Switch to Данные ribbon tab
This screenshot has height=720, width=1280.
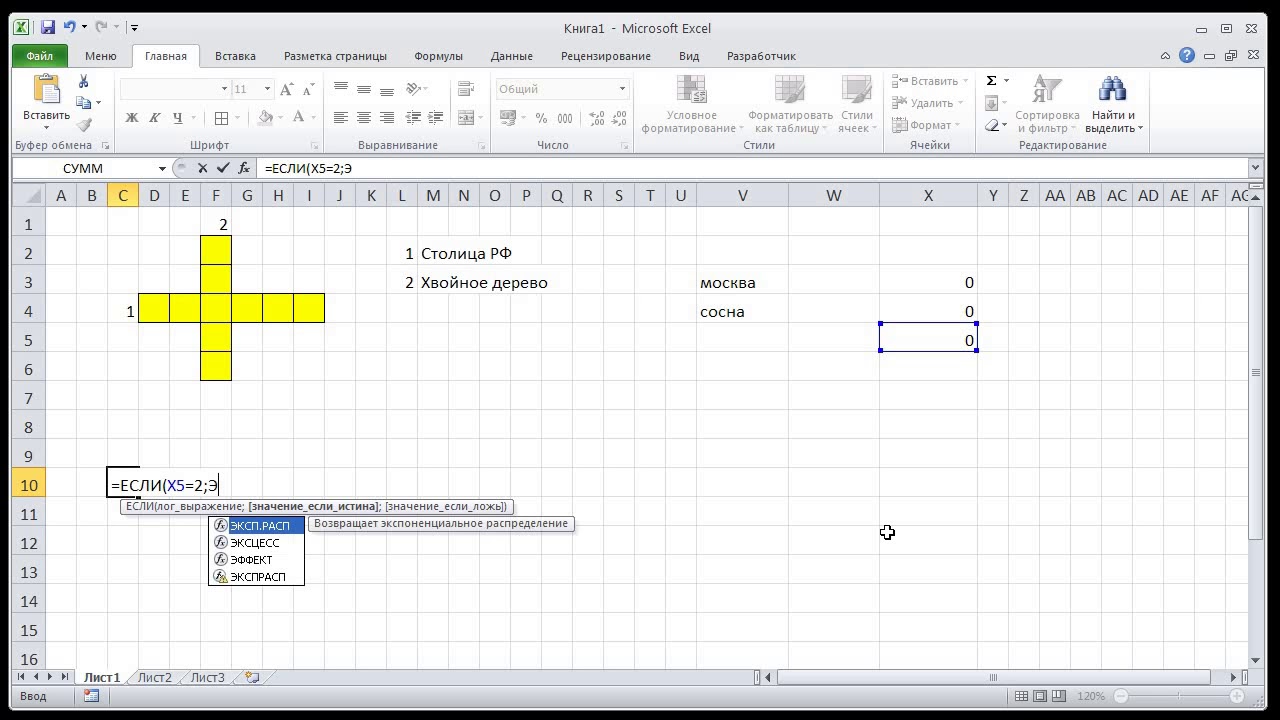512,56
